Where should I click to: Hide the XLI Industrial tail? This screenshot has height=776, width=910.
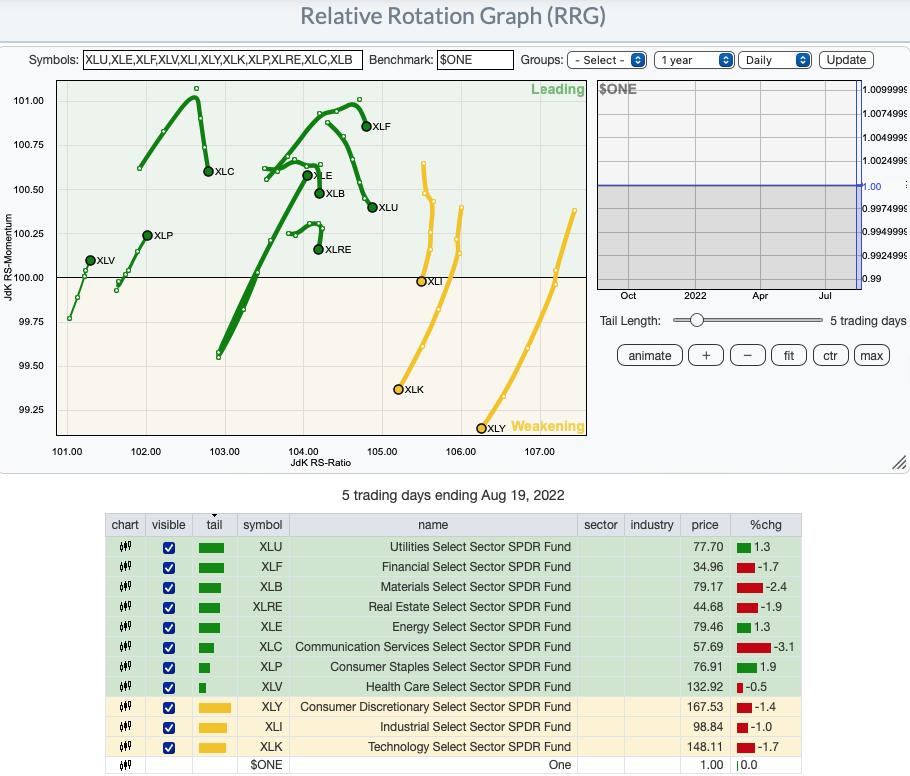click(168, 727)
